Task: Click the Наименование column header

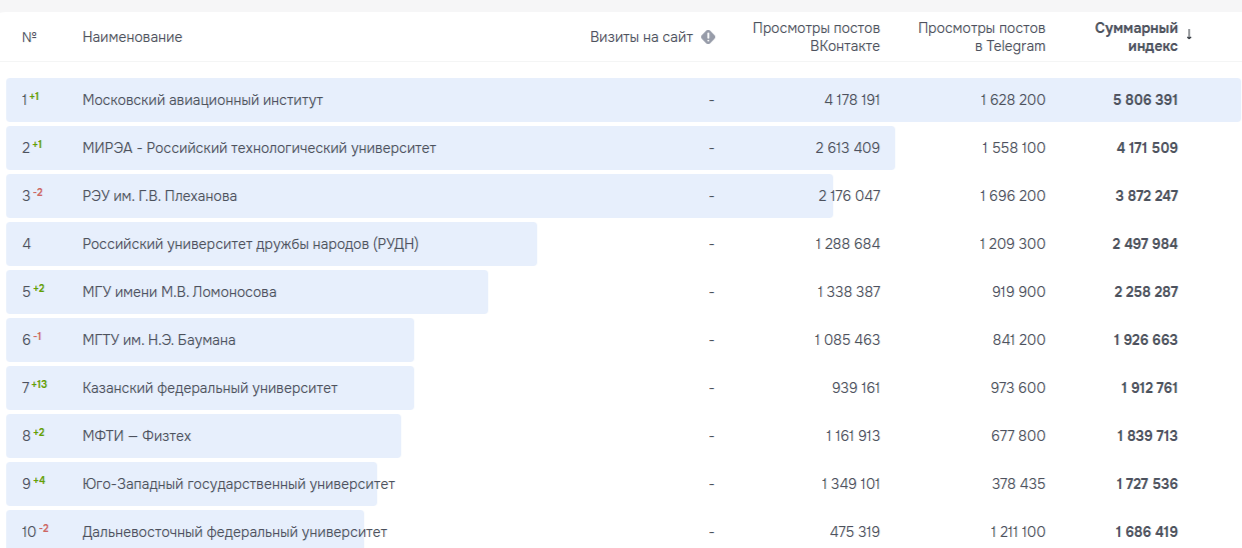Action: coord(132,37)
